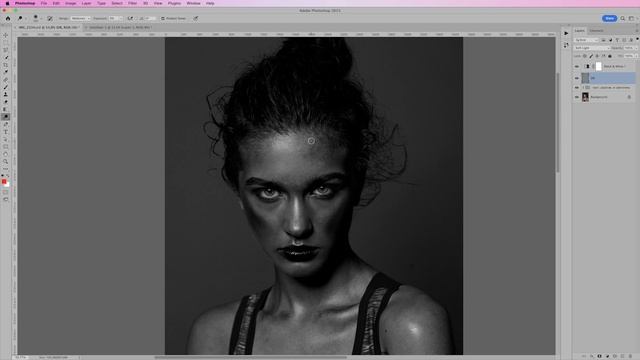The width and height of the screenshot is (640, 360).
Task: Toggle the Protect Tones checkbox
Action: (163, 18)
